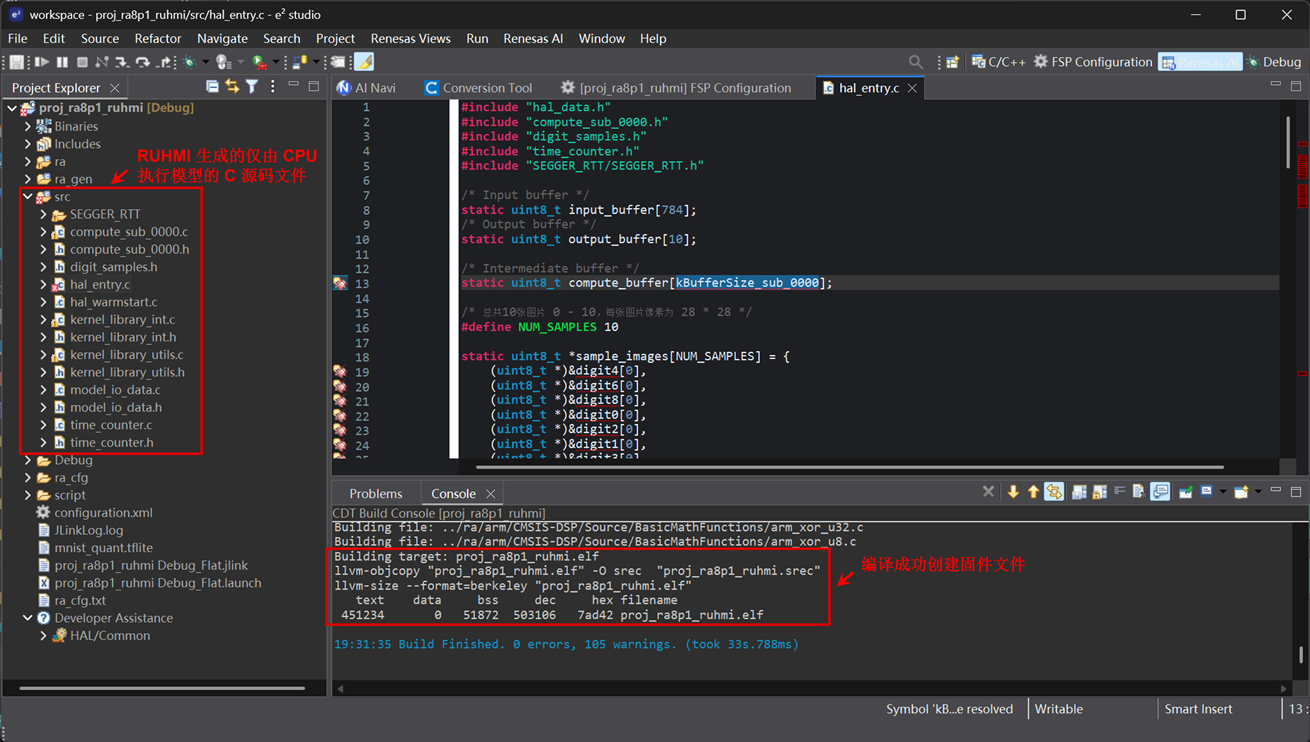Expand the Includes folder node
The image size is (1310, 742).
click(28, 144)
